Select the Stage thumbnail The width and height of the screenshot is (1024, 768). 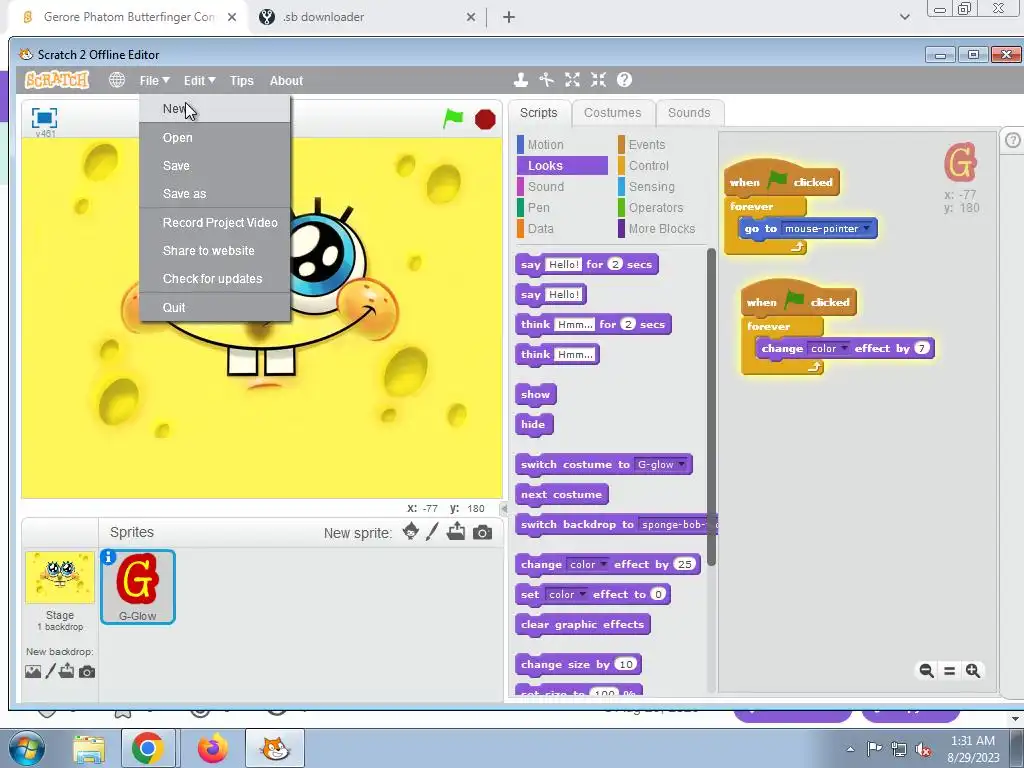point(60,577)
